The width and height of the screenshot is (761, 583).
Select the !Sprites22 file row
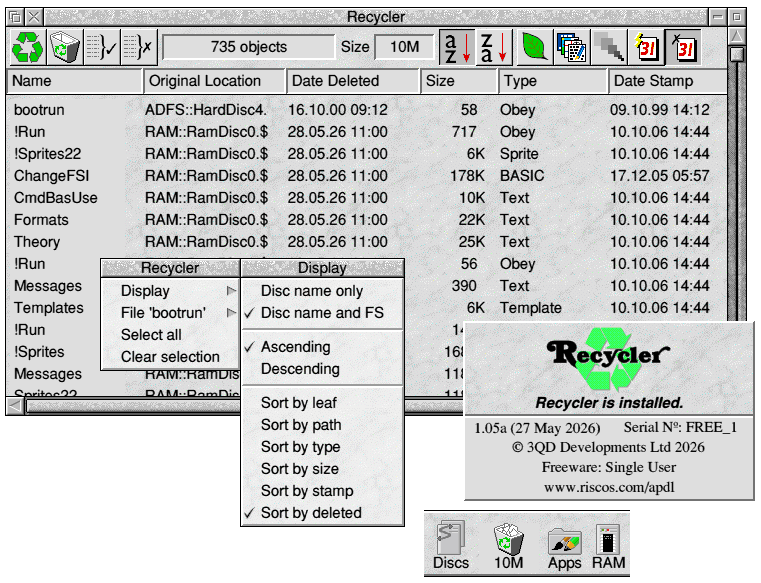point(366,154)
